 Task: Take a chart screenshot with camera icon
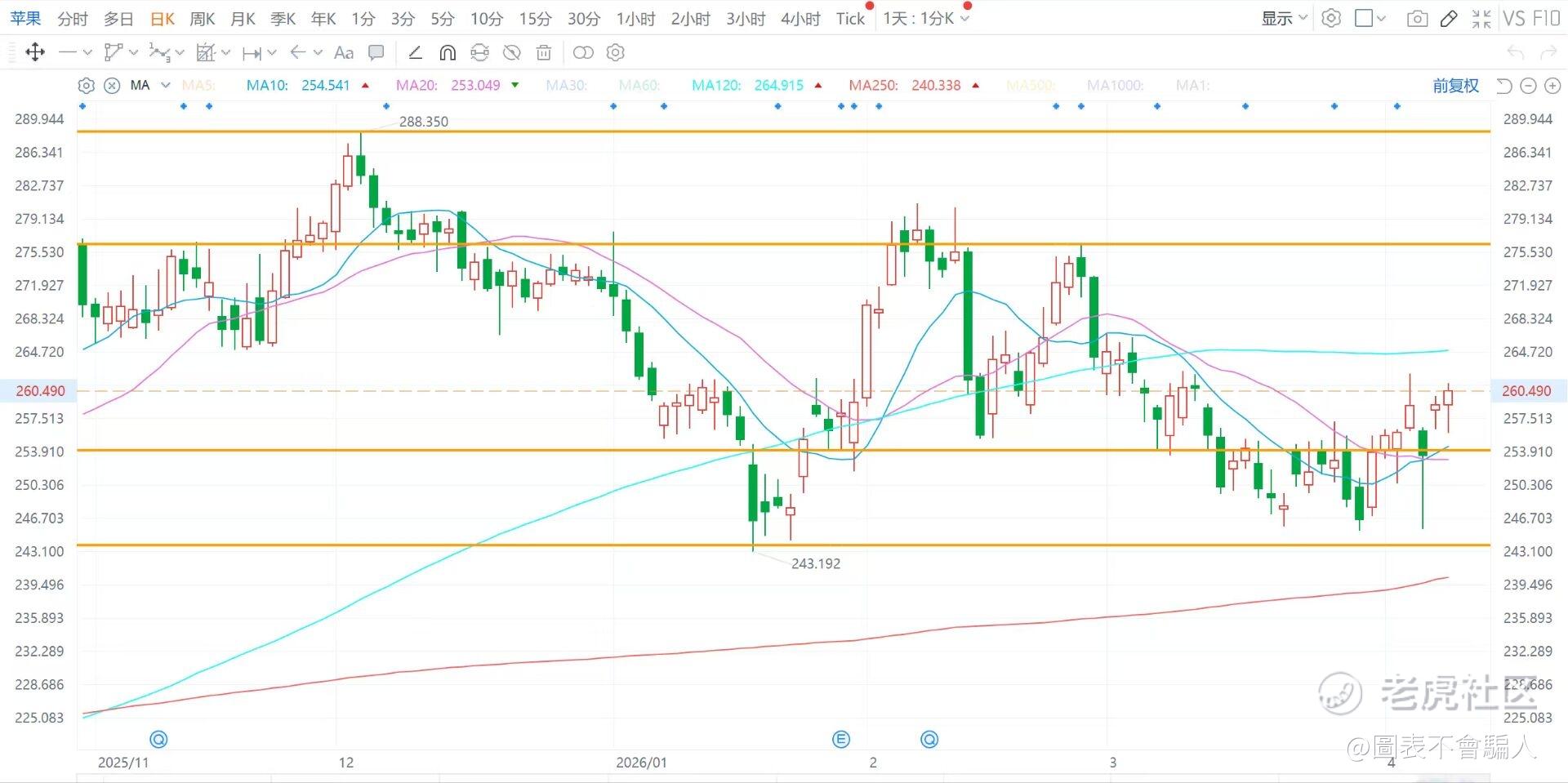point(1418,18)
